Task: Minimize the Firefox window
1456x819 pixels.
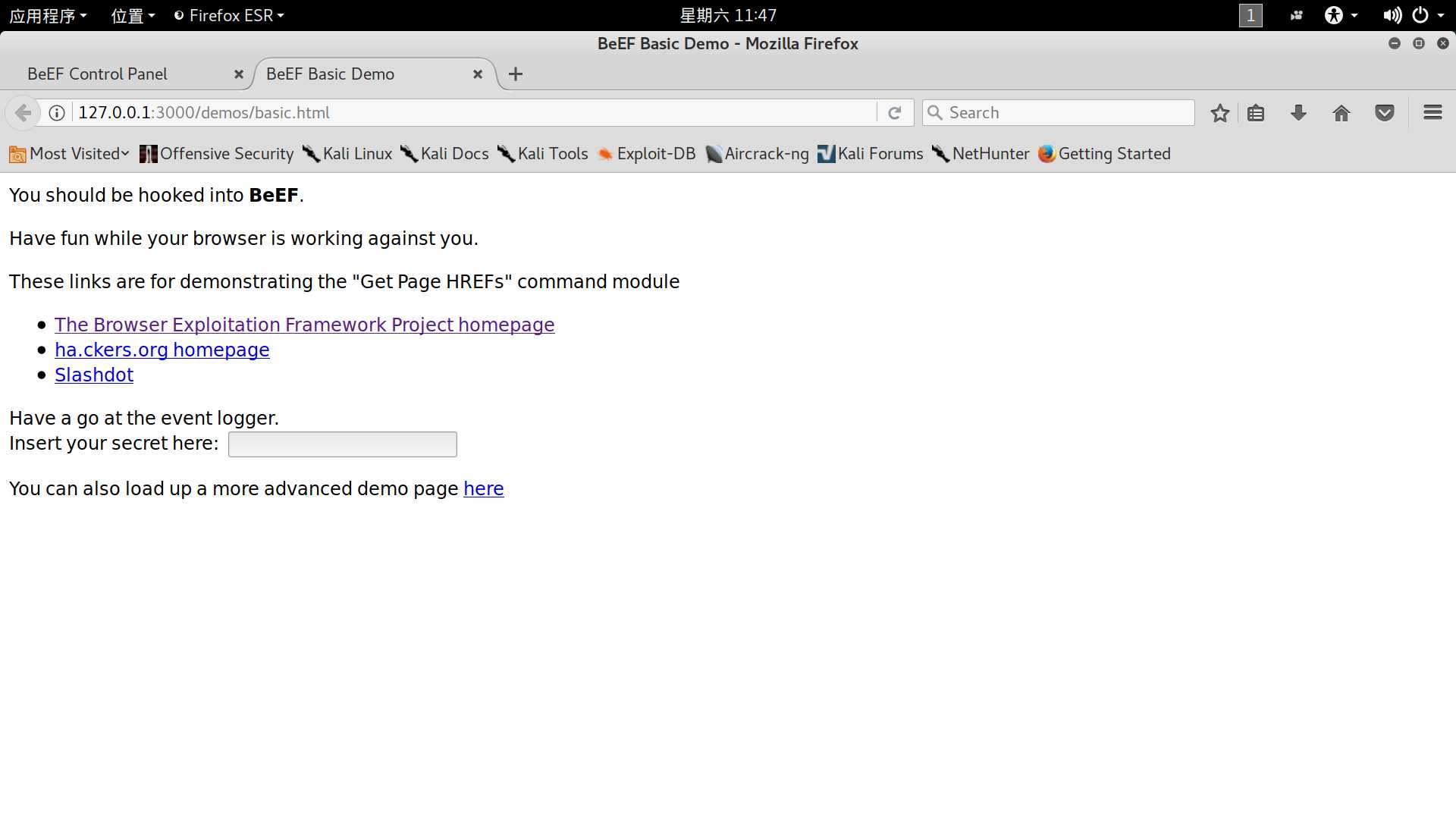Action: click(1394, 43)
